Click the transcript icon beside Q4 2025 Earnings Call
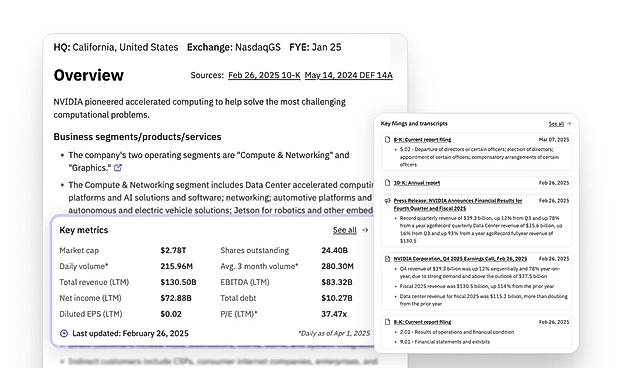Image resolution: width=622 pixels, height=368 pixels. coord(388,259)
